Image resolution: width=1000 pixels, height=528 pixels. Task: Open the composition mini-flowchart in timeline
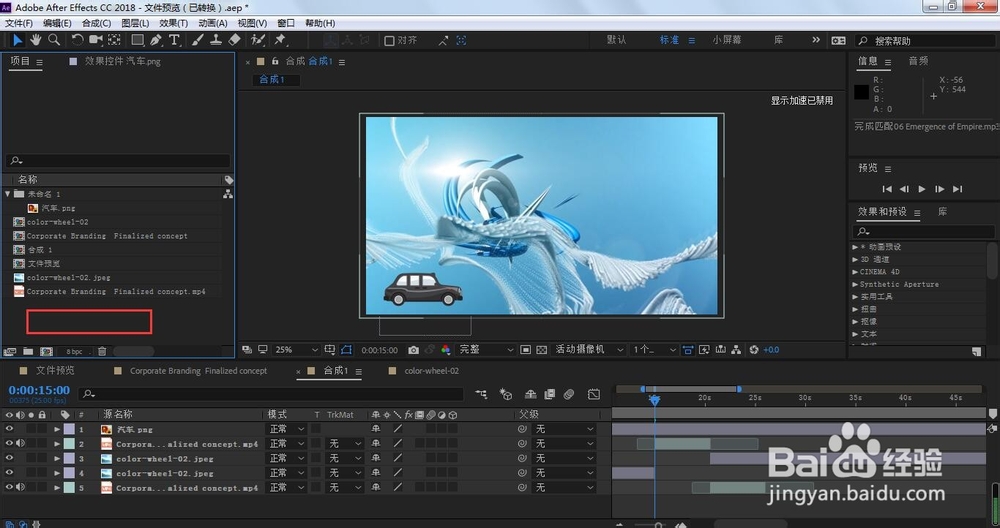point(482,395)
